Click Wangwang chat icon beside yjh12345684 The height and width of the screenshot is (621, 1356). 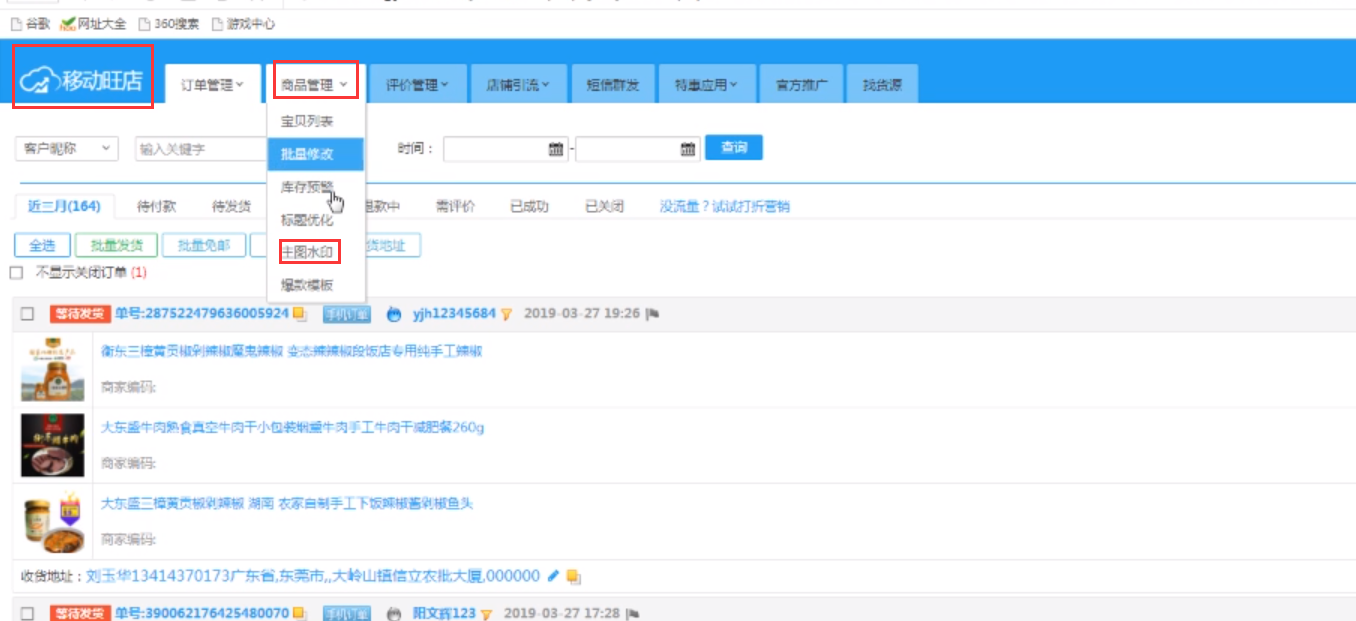[394, 314]
